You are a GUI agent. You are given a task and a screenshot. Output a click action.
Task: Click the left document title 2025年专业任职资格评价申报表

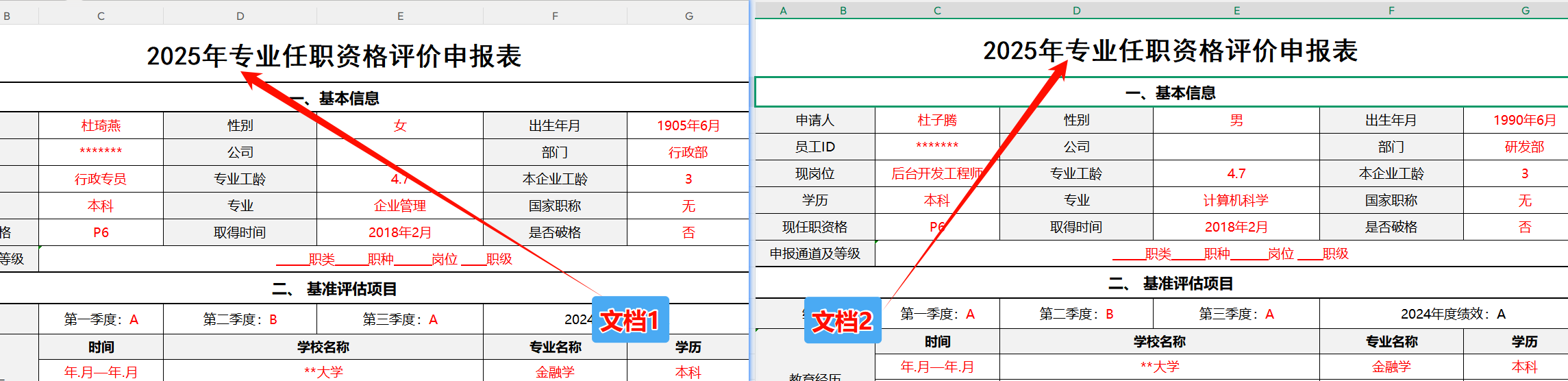click(334, 56)
